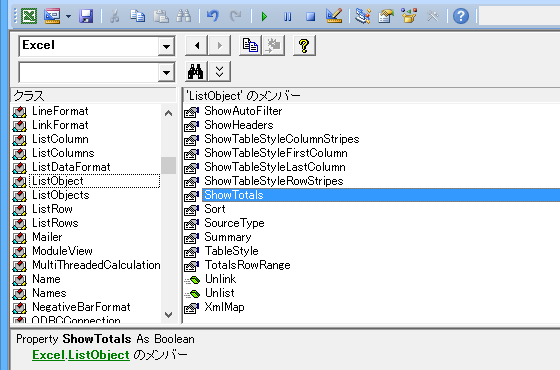The image size is (560, 370).
Task: Open Visual Basic Help icon
Action: tap(461, 16)
